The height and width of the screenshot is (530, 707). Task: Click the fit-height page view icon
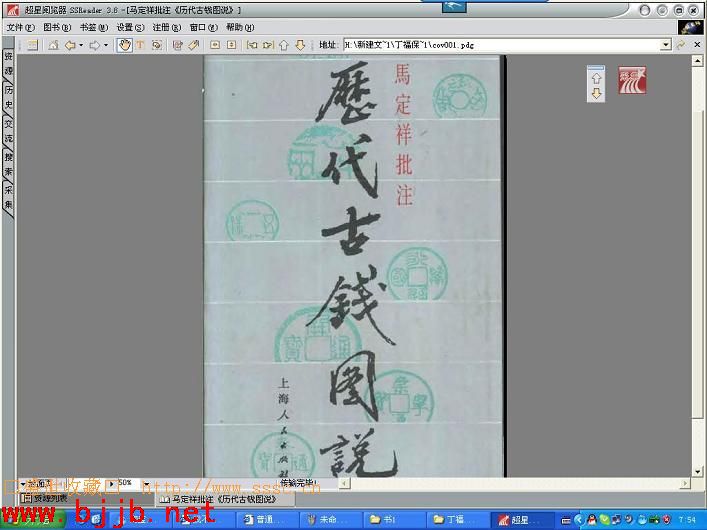[231, 45]
